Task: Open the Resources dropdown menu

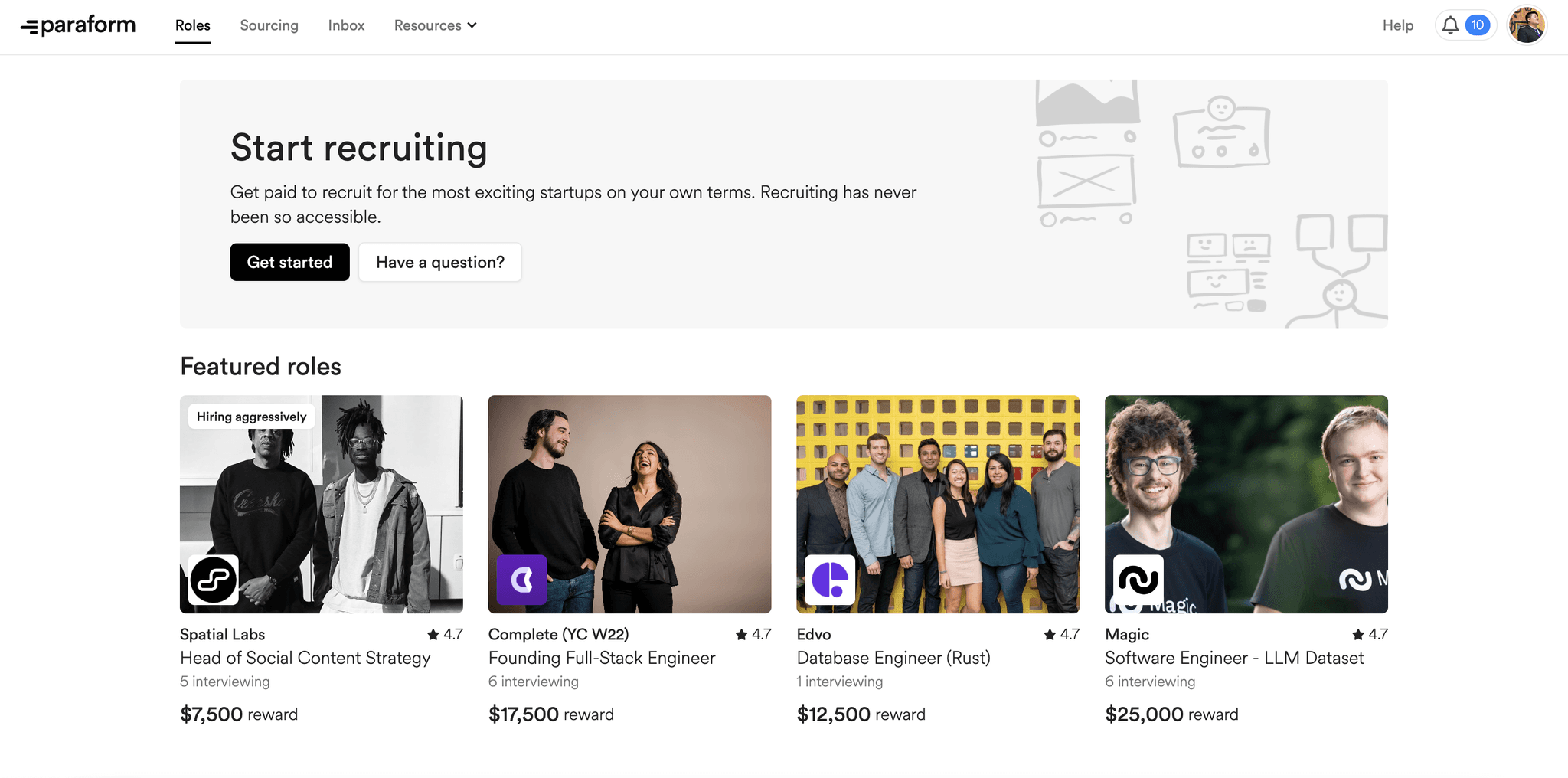Action: pos(434,25)
